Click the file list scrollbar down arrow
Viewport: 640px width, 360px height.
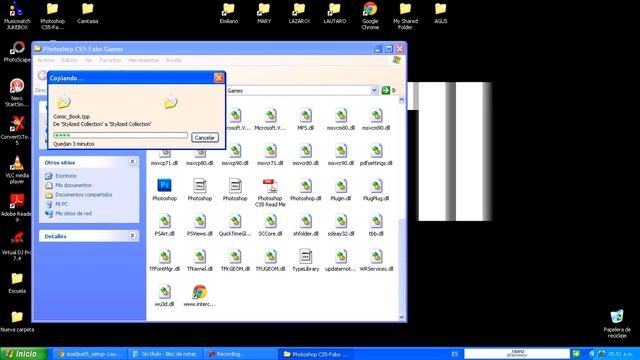[x=401, y=317]
